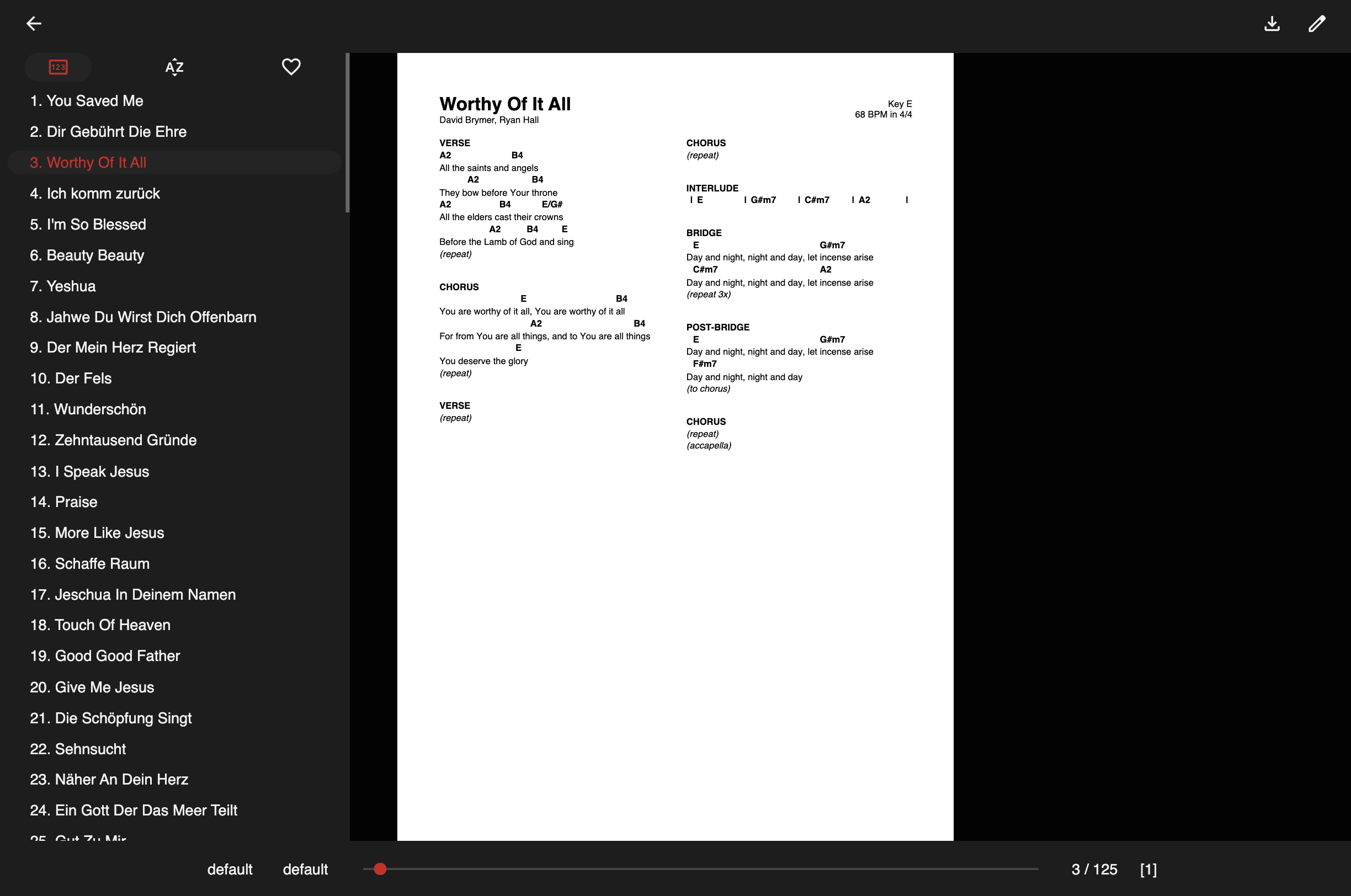Click the red page position slider handle
This screenshot has height=896, width=1351.
[379, 869]
